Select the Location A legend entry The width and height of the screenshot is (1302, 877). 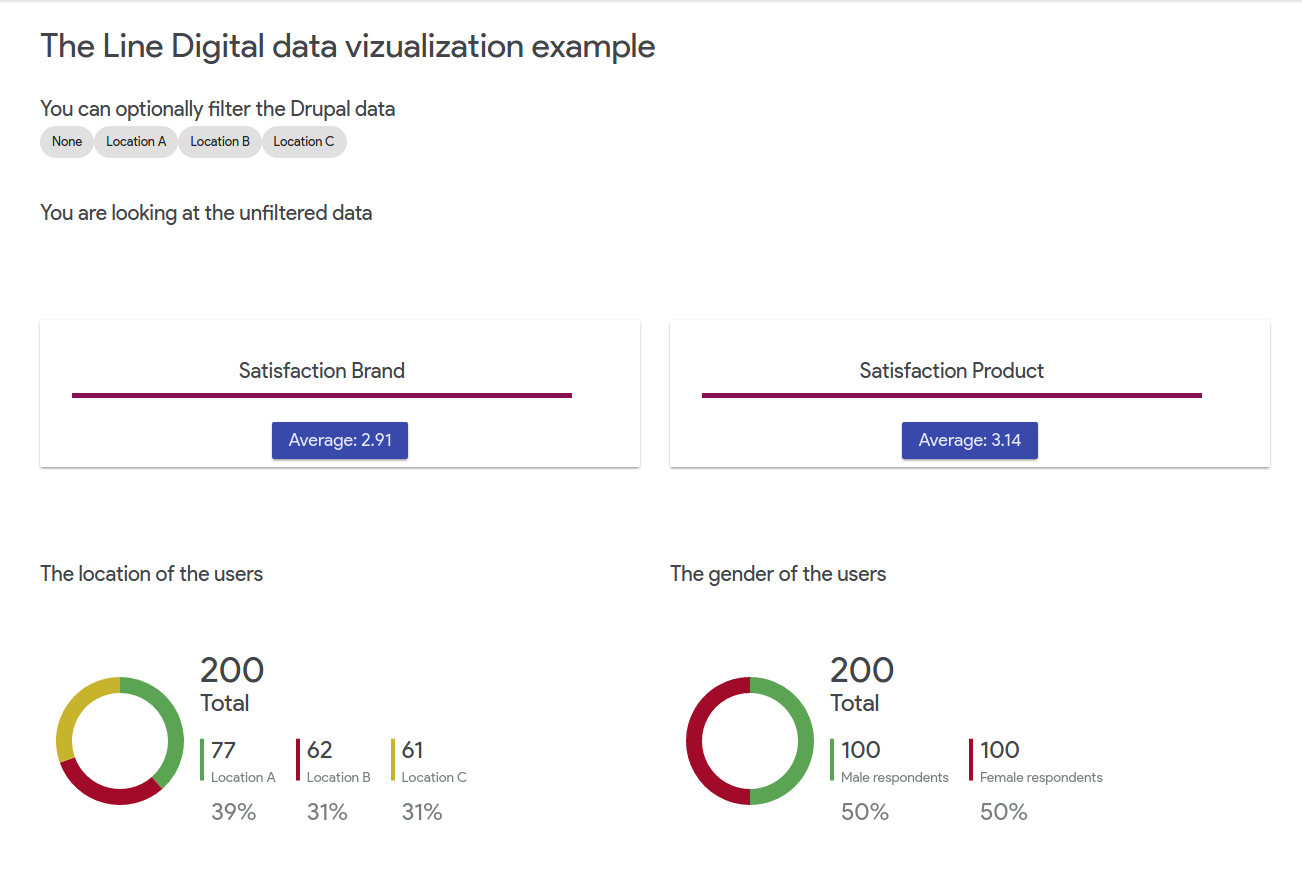(242, 761)
